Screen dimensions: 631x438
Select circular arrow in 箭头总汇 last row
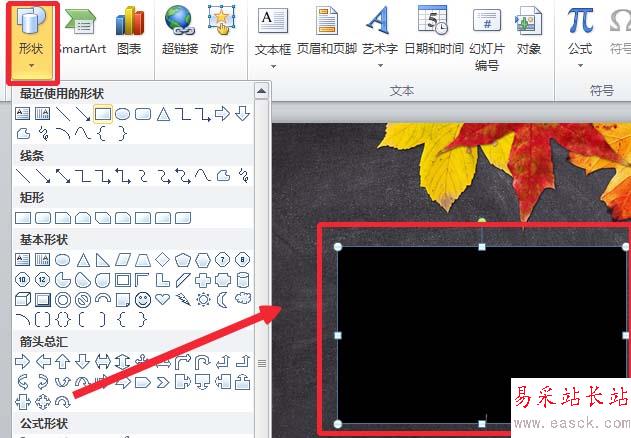coord(63,402)
